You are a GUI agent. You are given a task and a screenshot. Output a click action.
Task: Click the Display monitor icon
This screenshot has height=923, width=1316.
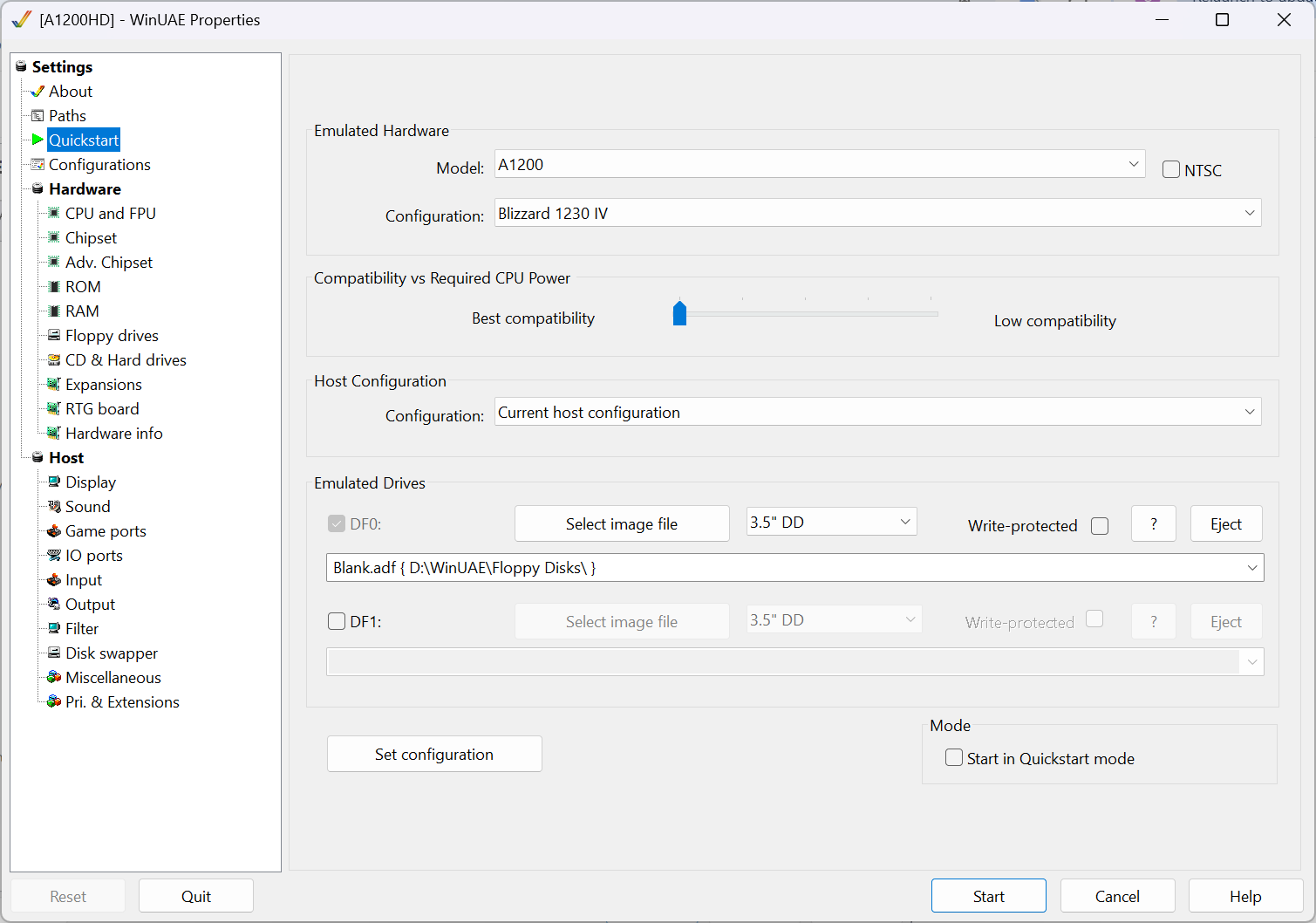[54, 482]
